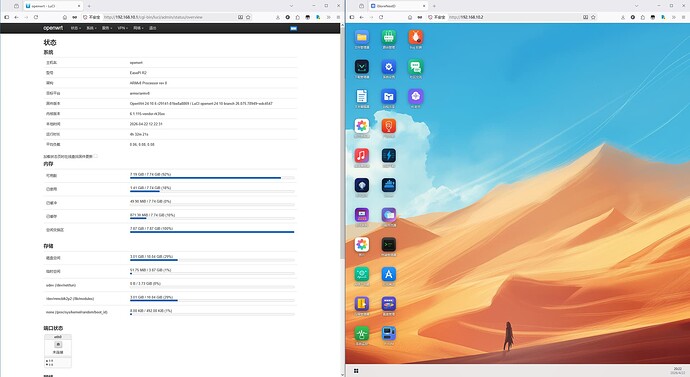Image resolution: width=690 pixels, height=377 pixels.
Task: Open the white document text editor icon
Action: click(x=362, y=96)
